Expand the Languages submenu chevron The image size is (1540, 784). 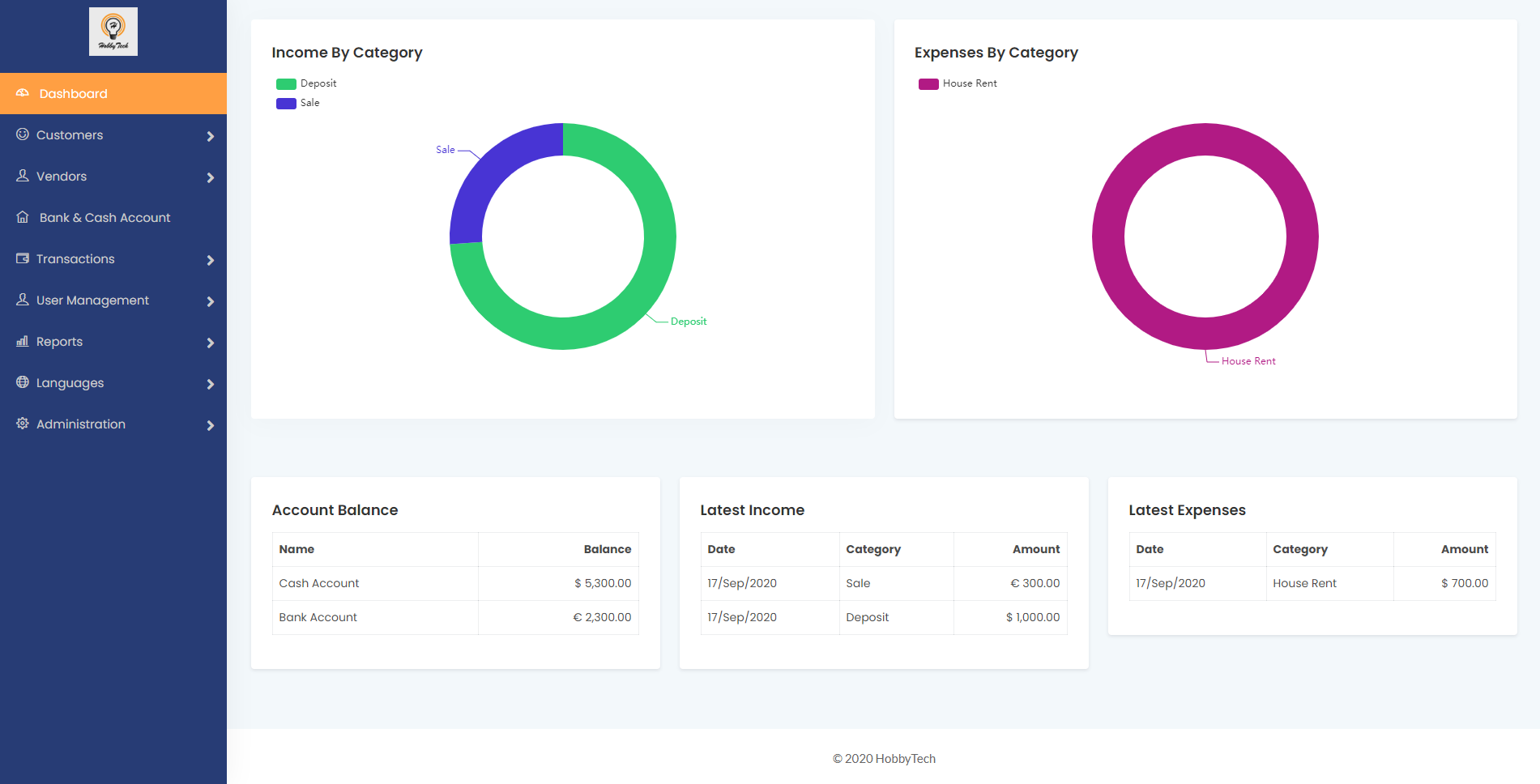[211, 384]
